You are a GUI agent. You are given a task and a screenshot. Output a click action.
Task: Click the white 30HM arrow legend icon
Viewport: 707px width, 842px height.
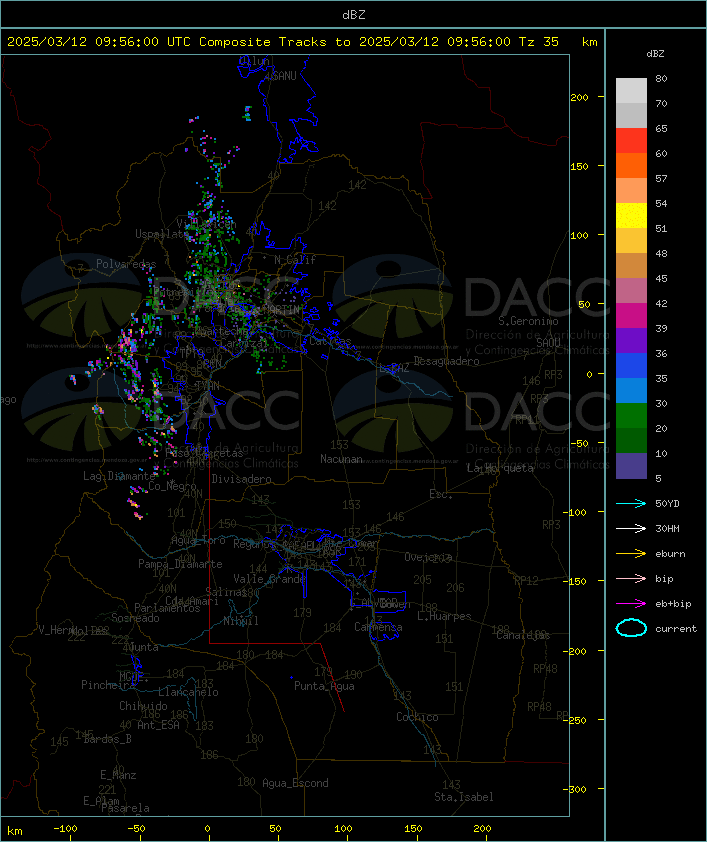(x=631, y=528)
